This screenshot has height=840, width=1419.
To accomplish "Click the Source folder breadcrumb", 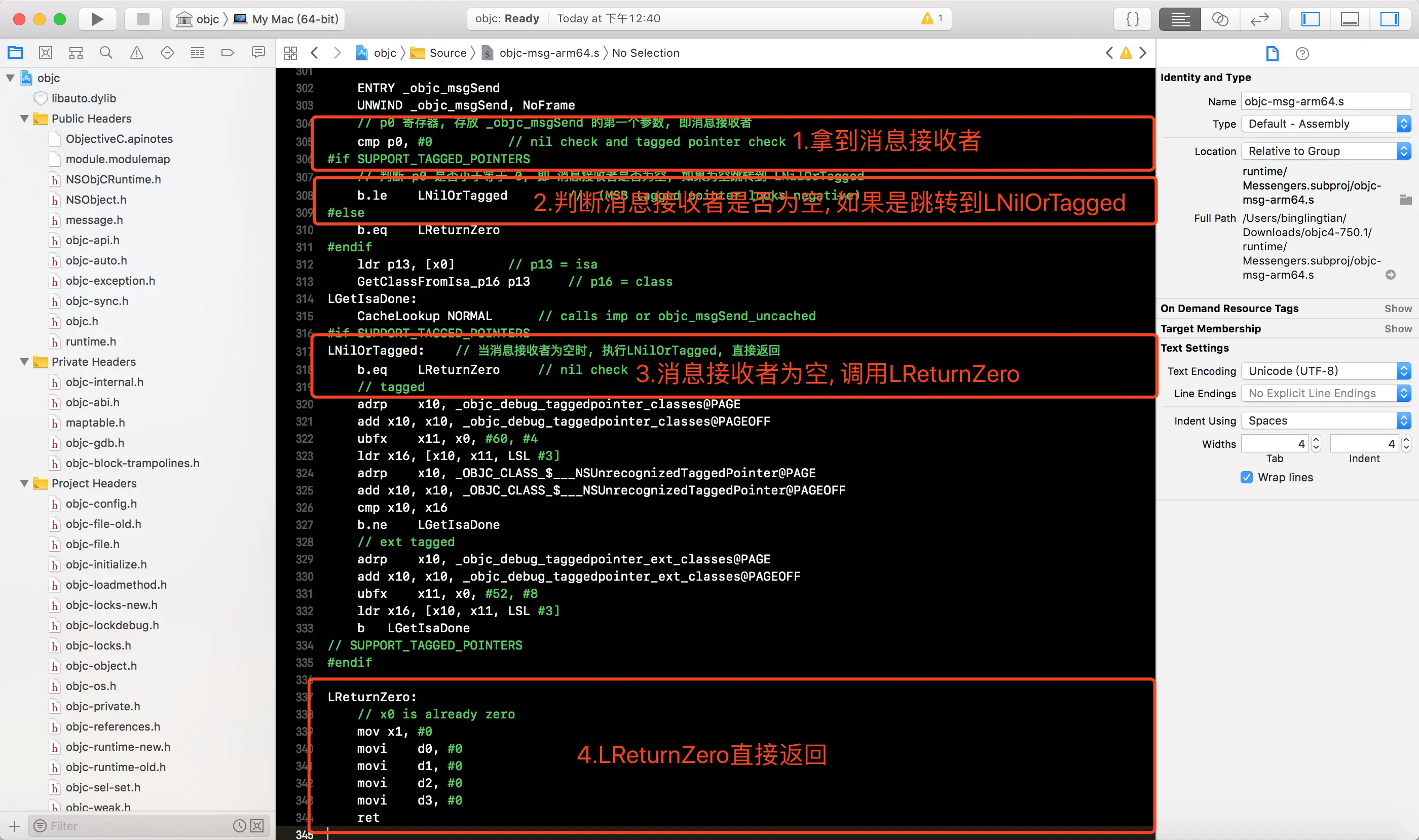I will click(447, 53).
